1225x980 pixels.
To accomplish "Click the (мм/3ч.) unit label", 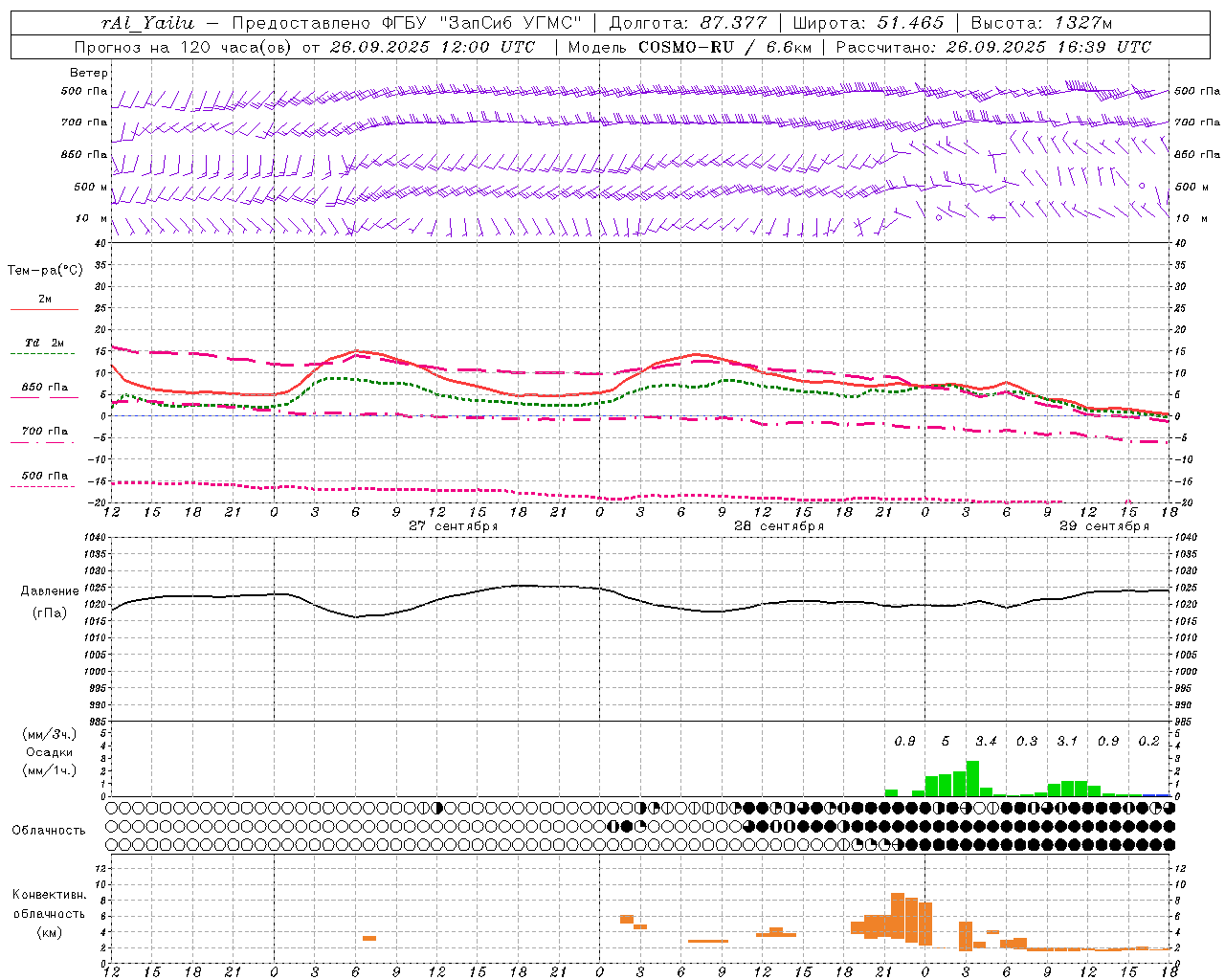I will pyautogui.click(x=50, y=734).
